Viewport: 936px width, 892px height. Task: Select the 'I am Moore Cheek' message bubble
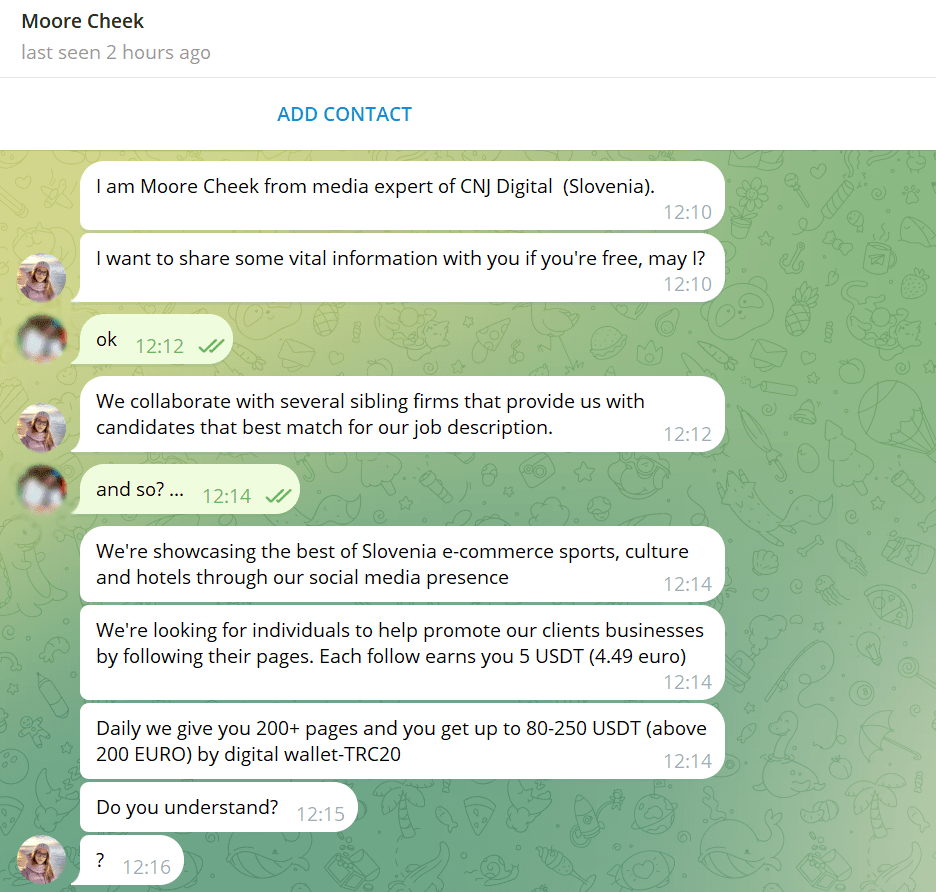pyautogui.click(x=402, y=196)
